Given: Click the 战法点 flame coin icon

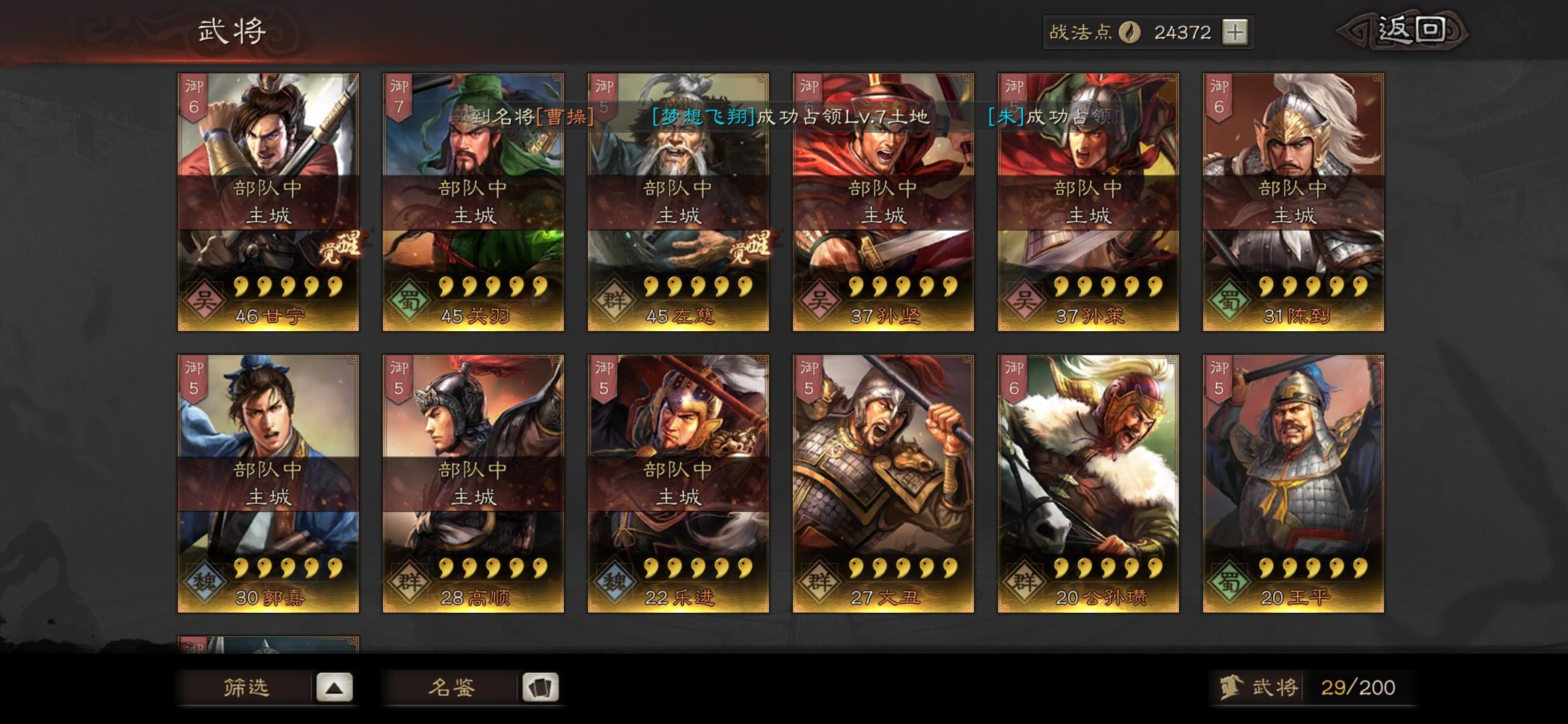Looking at the screenshot, I should [x=1130, y=32].
